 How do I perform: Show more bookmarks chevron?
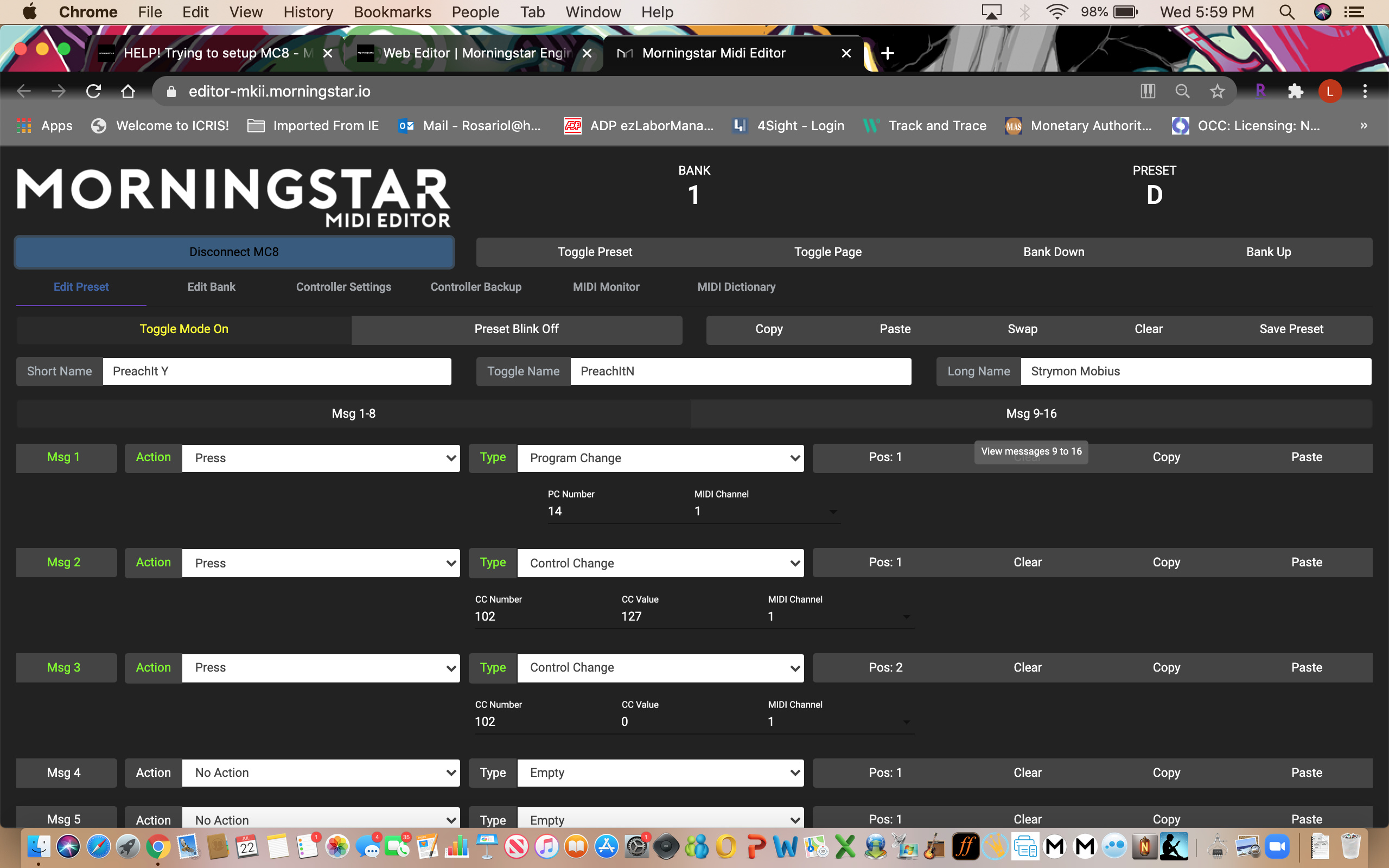(1363, 126)
